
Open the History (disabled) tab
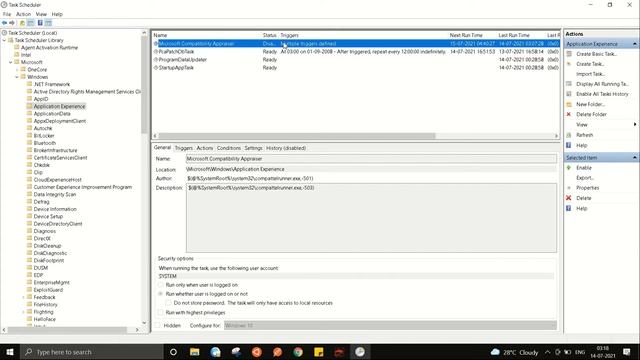286,148
